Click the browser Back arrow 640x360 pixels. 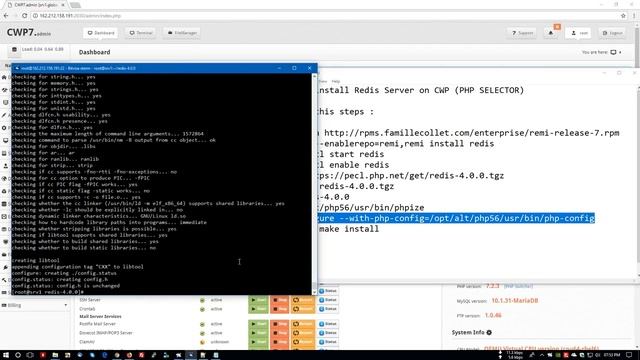[6, 16]
